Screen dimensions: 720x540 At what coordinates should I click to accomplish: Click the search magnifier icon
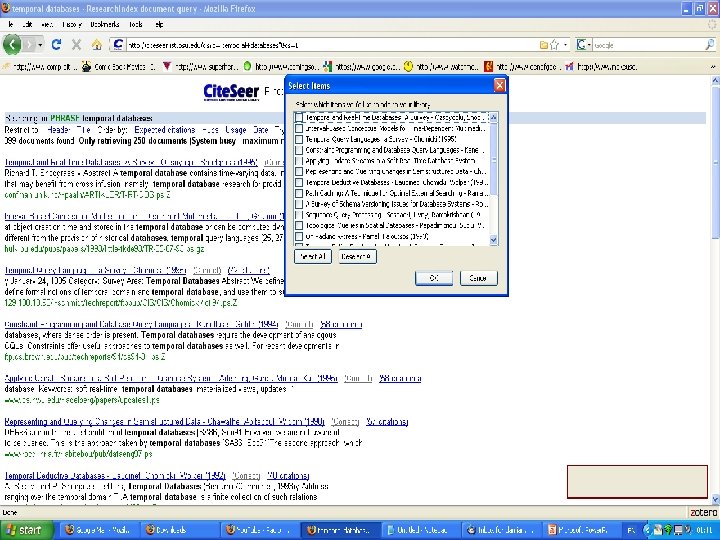[x=709, y=45]
